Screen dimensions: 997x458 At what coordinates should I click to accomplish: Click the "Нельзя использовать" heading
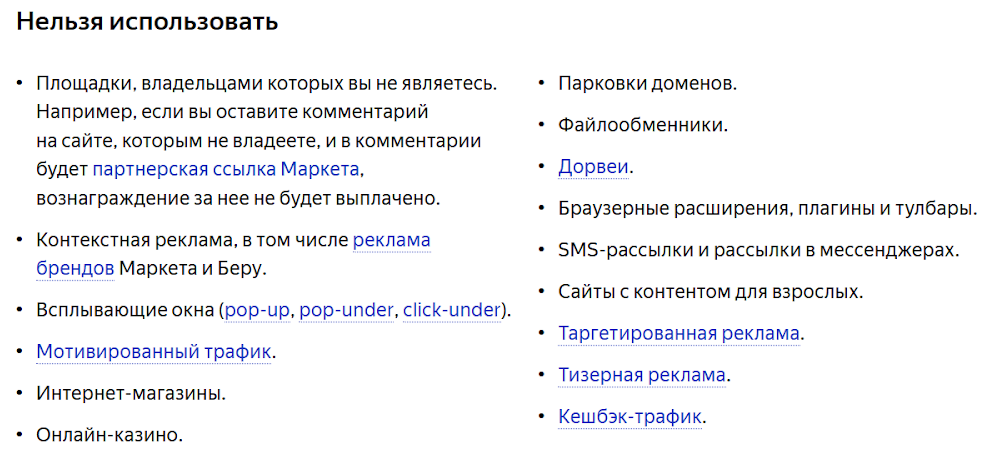(147, 22)
